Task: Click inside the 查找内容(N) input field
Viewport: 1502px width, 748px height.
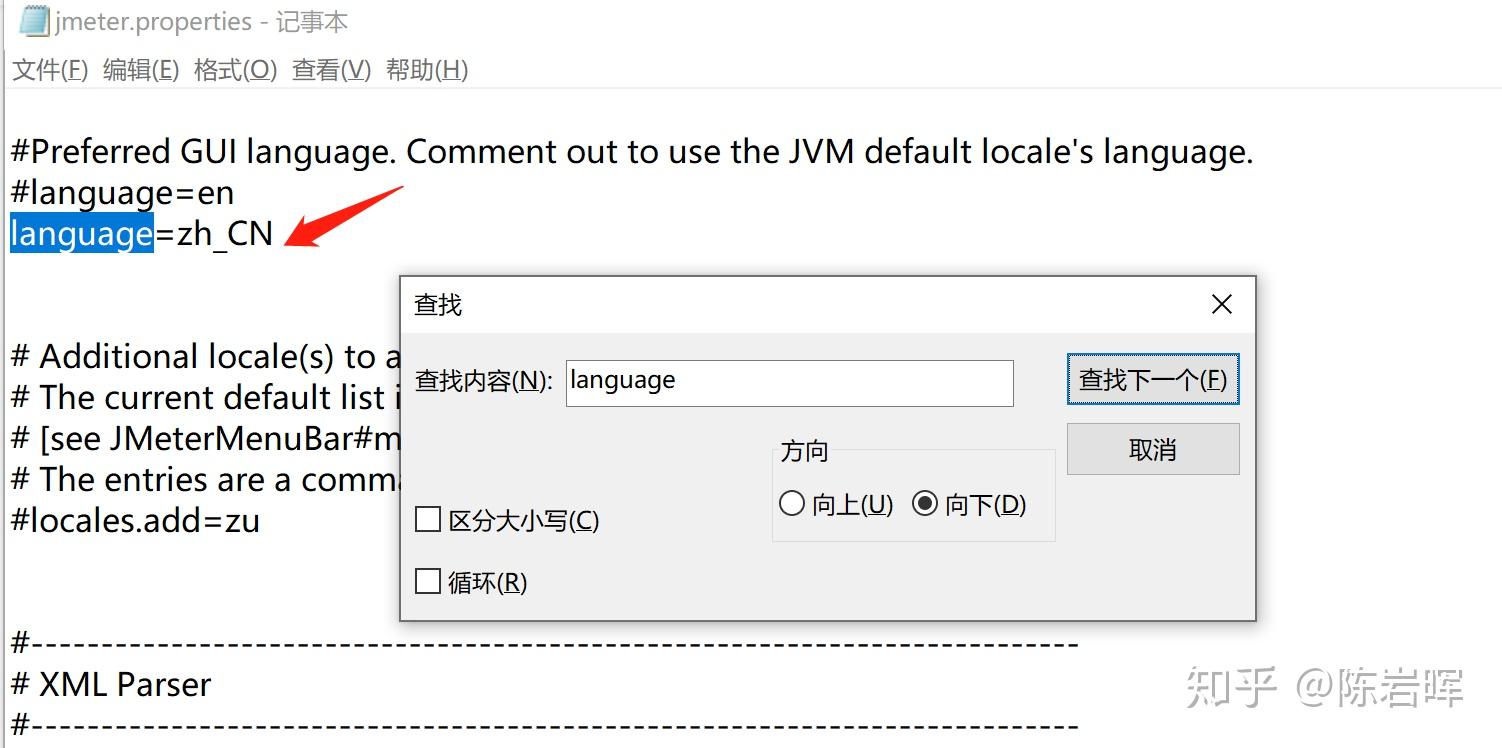Action: (789, 382)
